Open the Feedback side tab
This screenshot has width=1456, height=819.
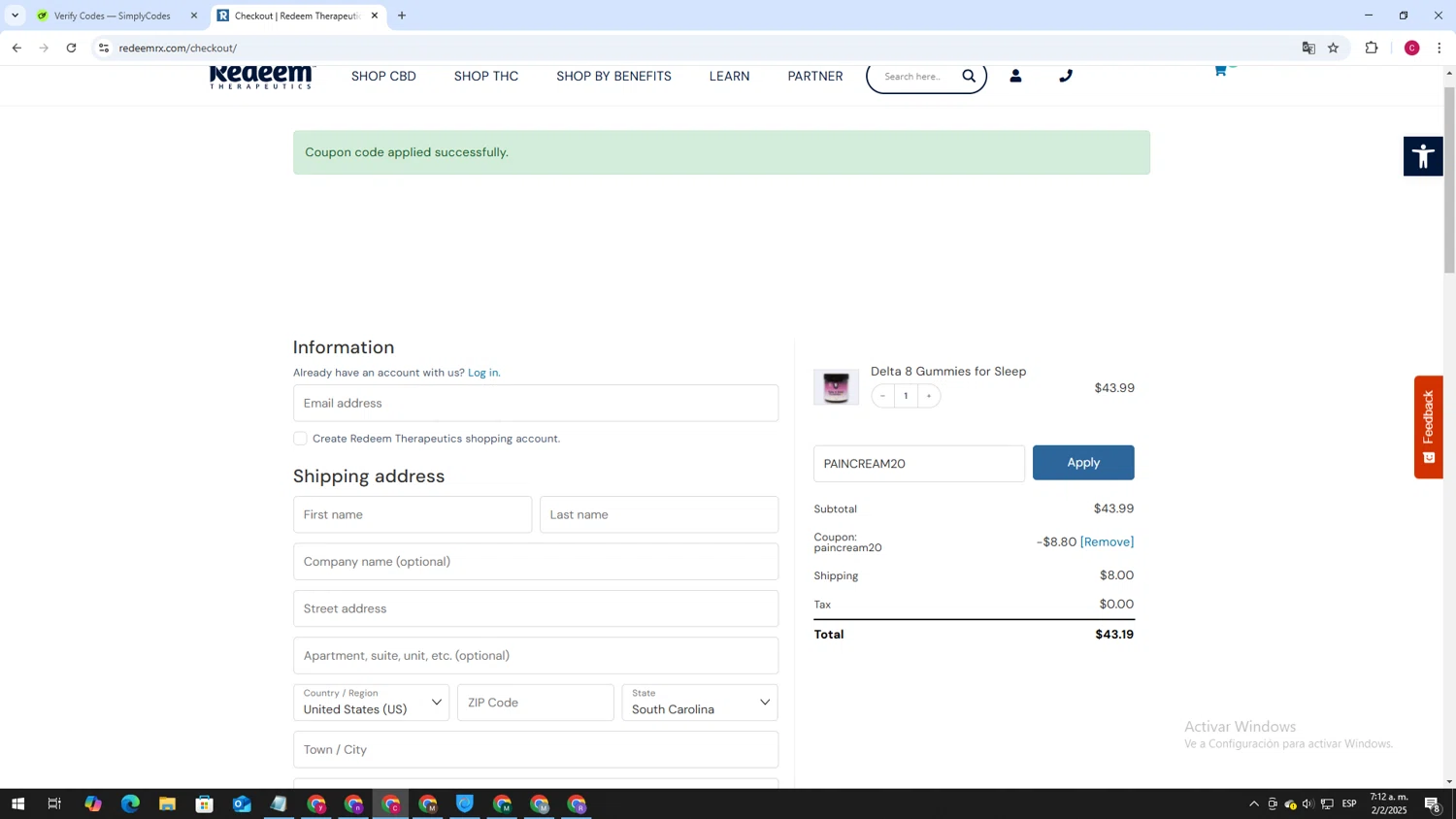pyautogui.click(x=1428, y=427)
